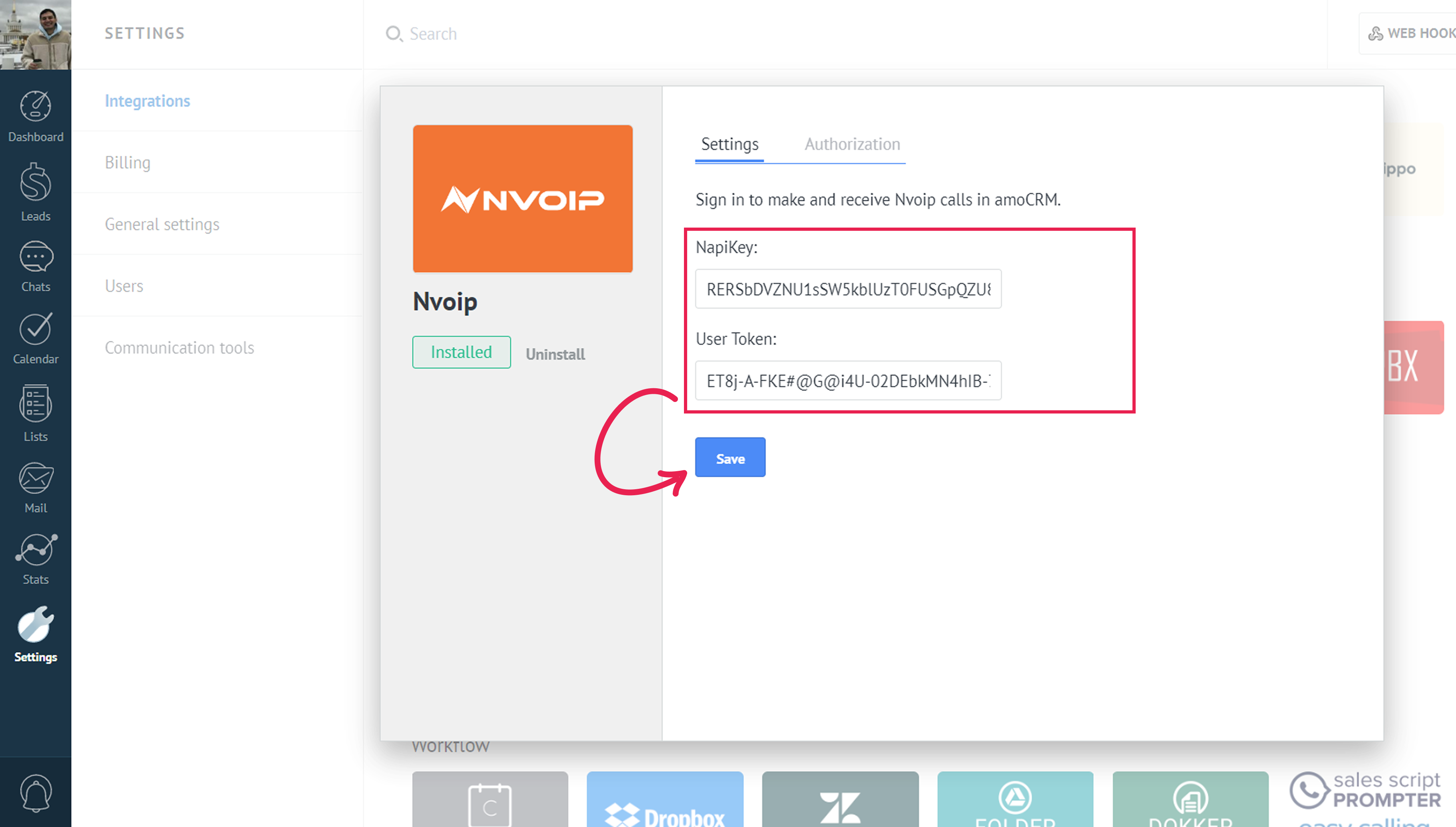
Task: Save the Nvoip integration settings
Action: (730, 458)
